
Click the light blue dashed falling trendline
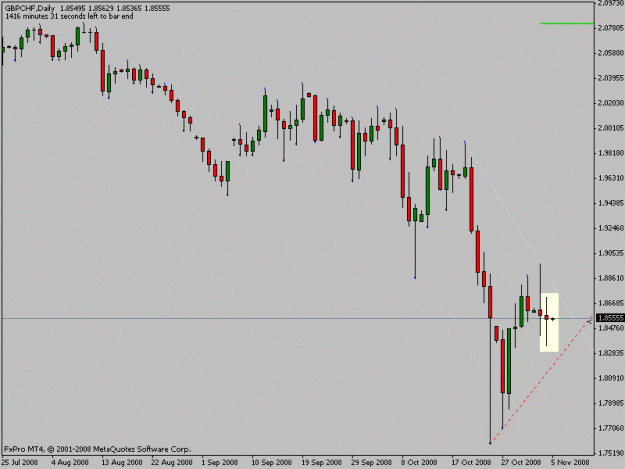pos(530,248)
